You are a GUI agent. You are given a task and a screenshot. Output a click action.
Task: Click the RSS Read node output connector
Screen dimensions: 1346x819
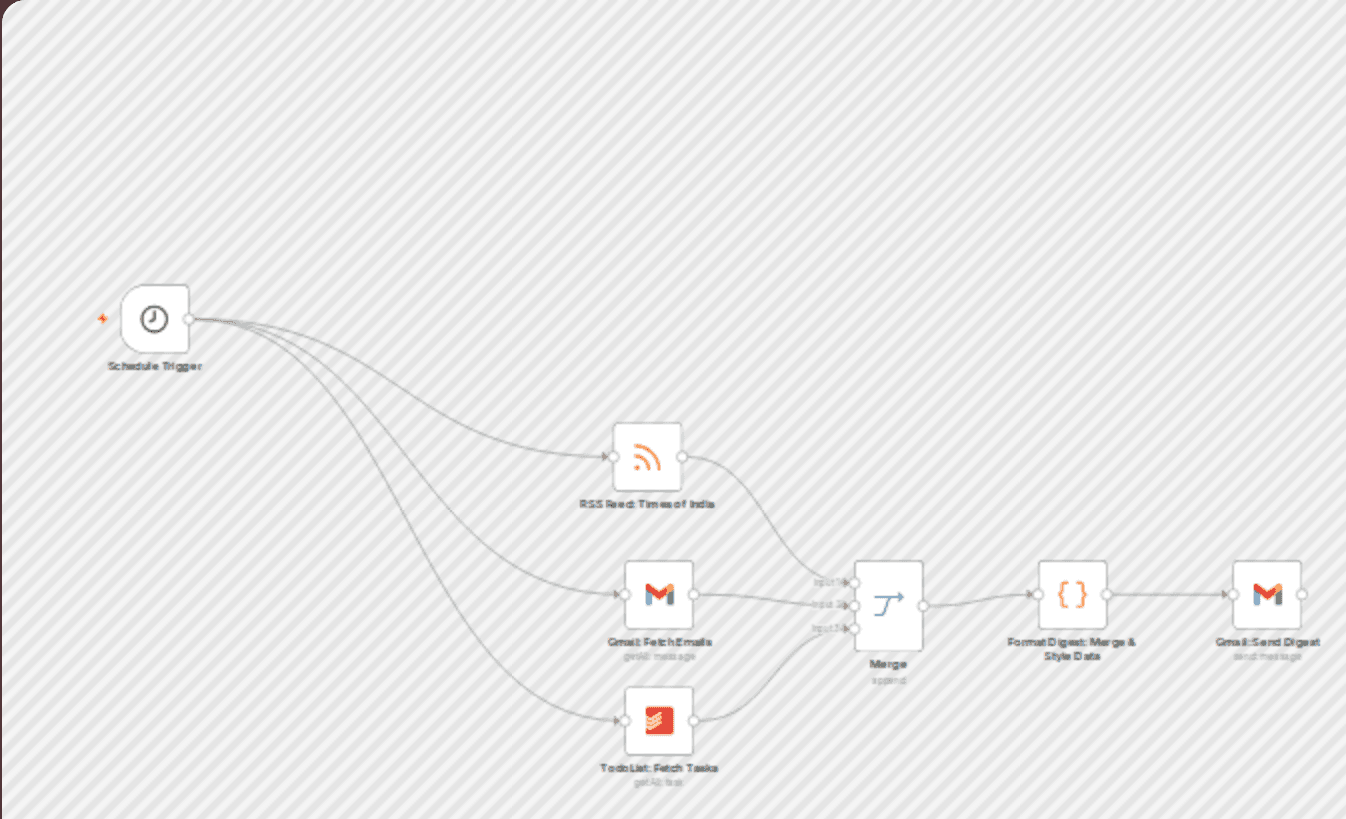(x=681, y=457)
